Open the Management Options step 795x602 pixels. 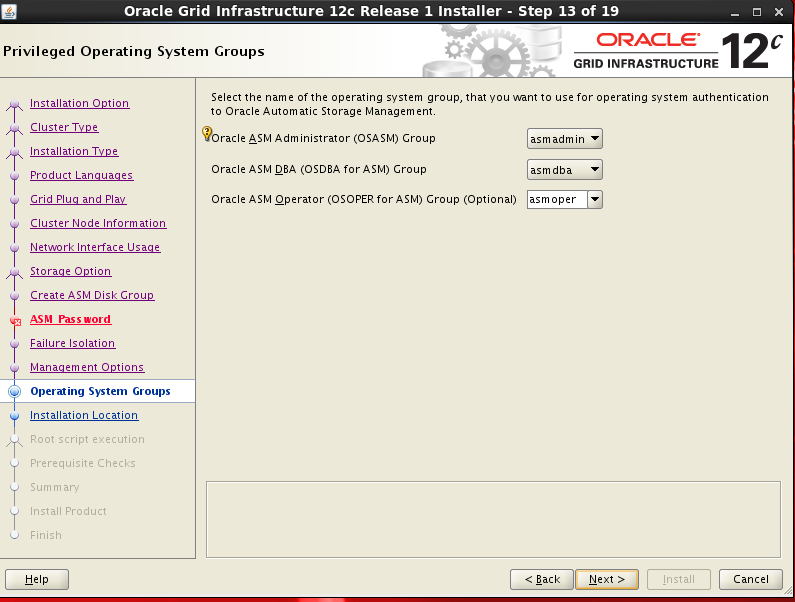87,367
